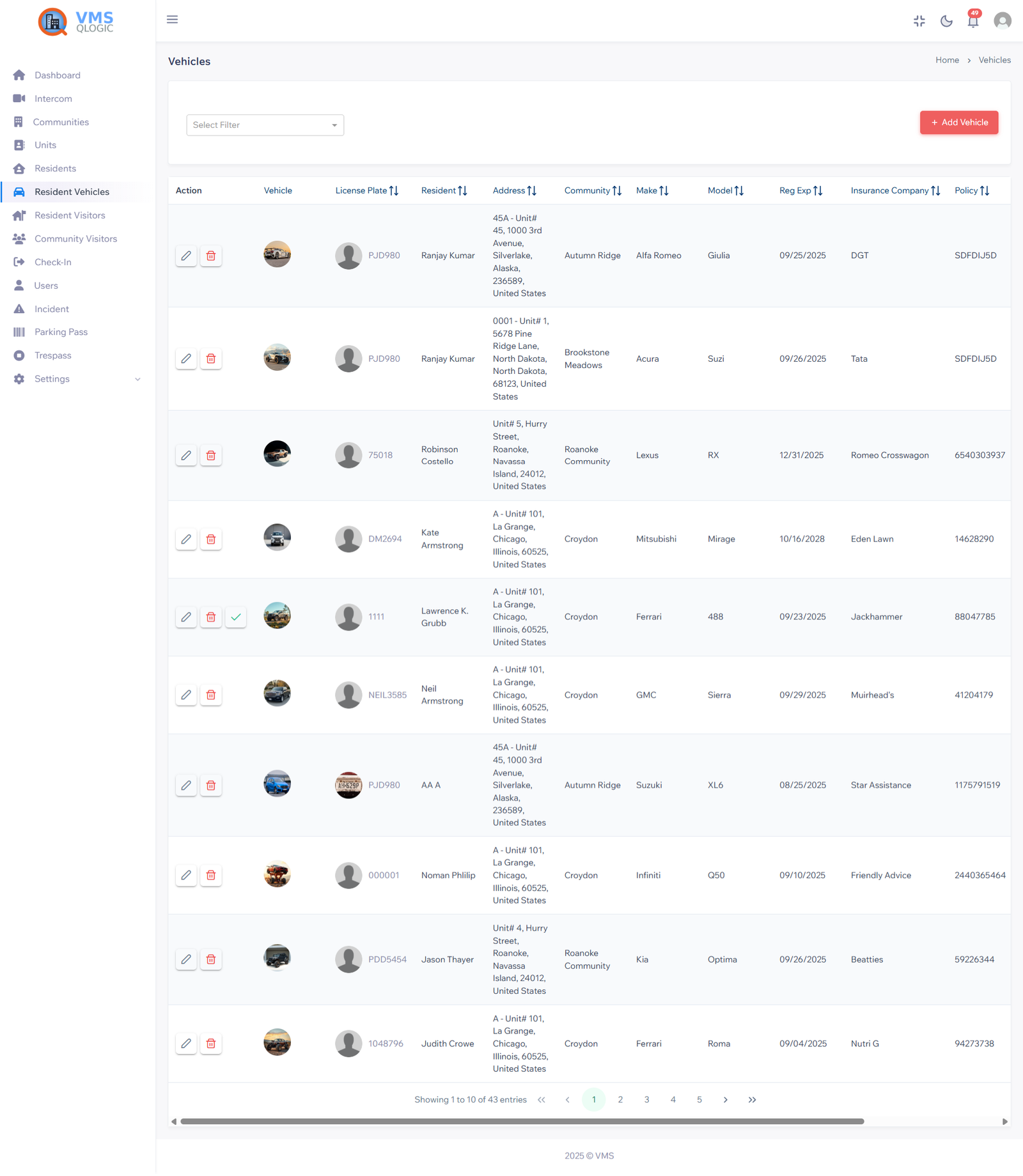Delete Kate Armstrong's Mitsubishi with trash icon
The width and height of the screenshot is (1023, 1176).
[x=211, y=539]
